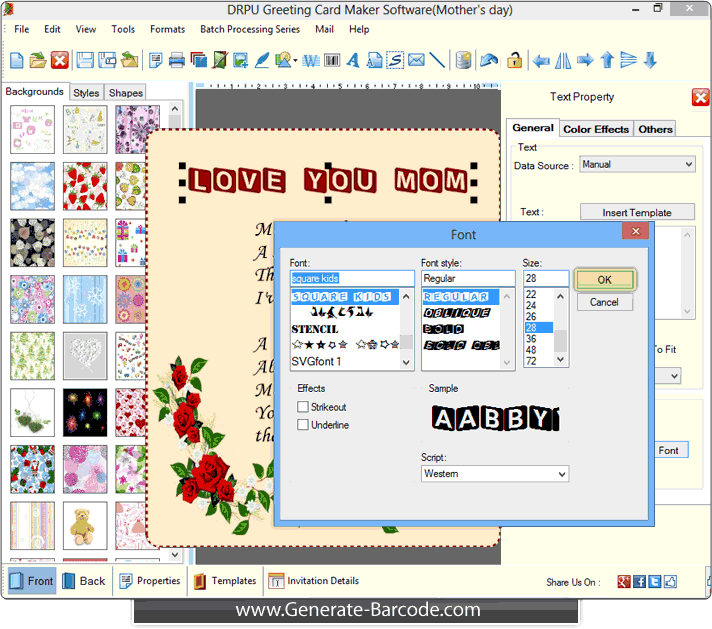
Task: Click the New blank document icon
Action: coord(17,60)
